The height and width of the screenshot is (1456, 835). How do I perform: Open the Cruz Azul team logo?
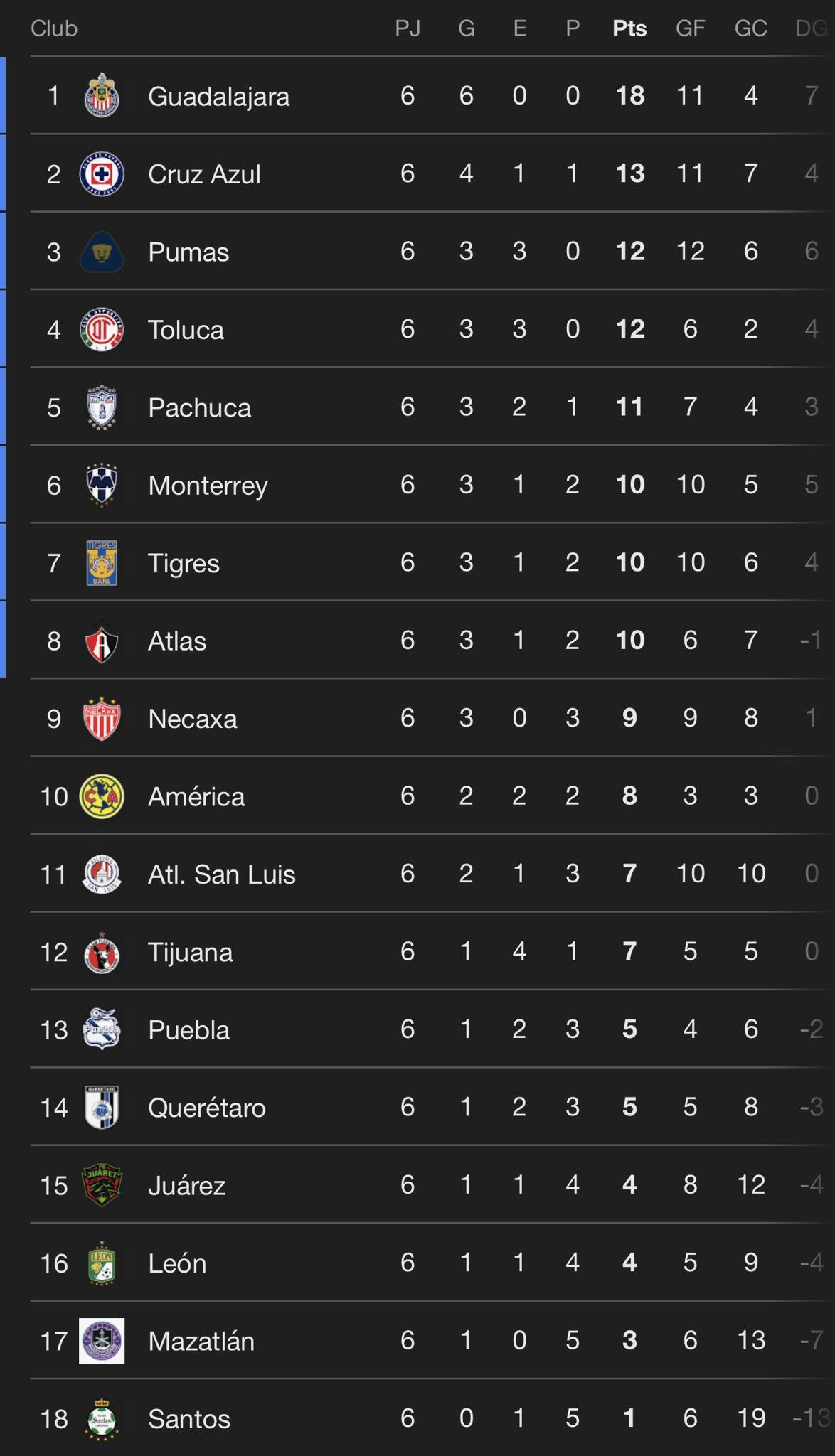coord(102,174)
